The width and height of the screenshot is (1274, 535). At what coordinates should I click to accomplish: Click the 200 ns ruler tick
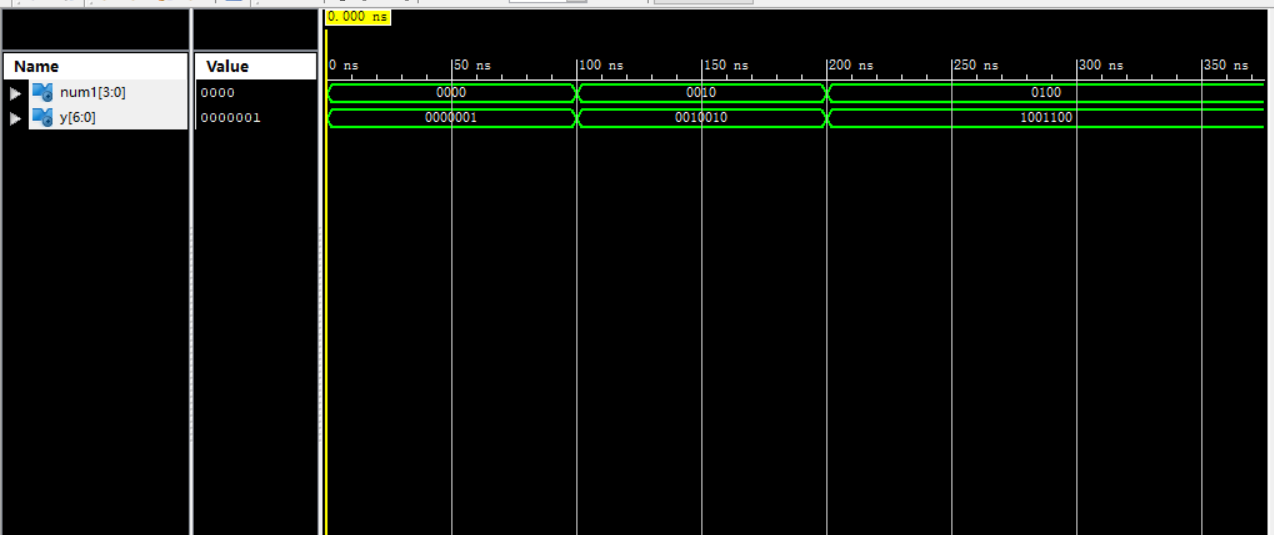(851, 66)
